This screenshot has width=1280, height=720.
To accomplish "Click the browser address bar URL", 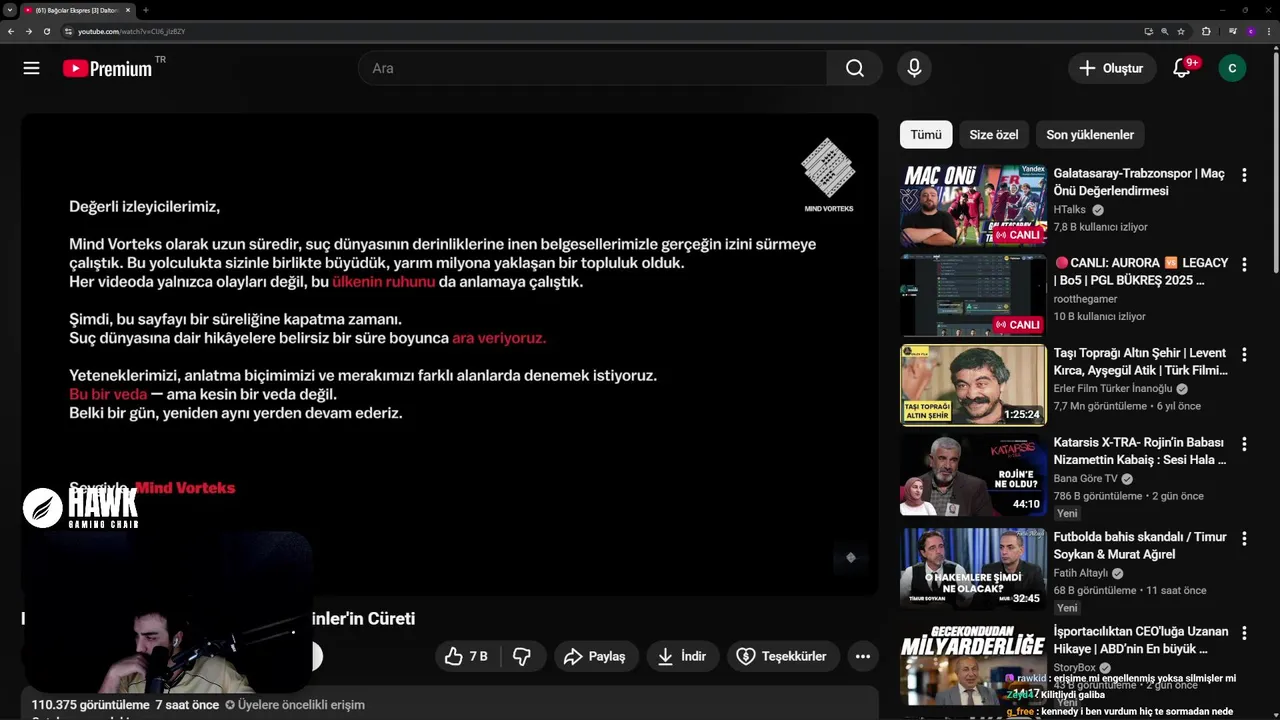I will [x=131, y=31].
